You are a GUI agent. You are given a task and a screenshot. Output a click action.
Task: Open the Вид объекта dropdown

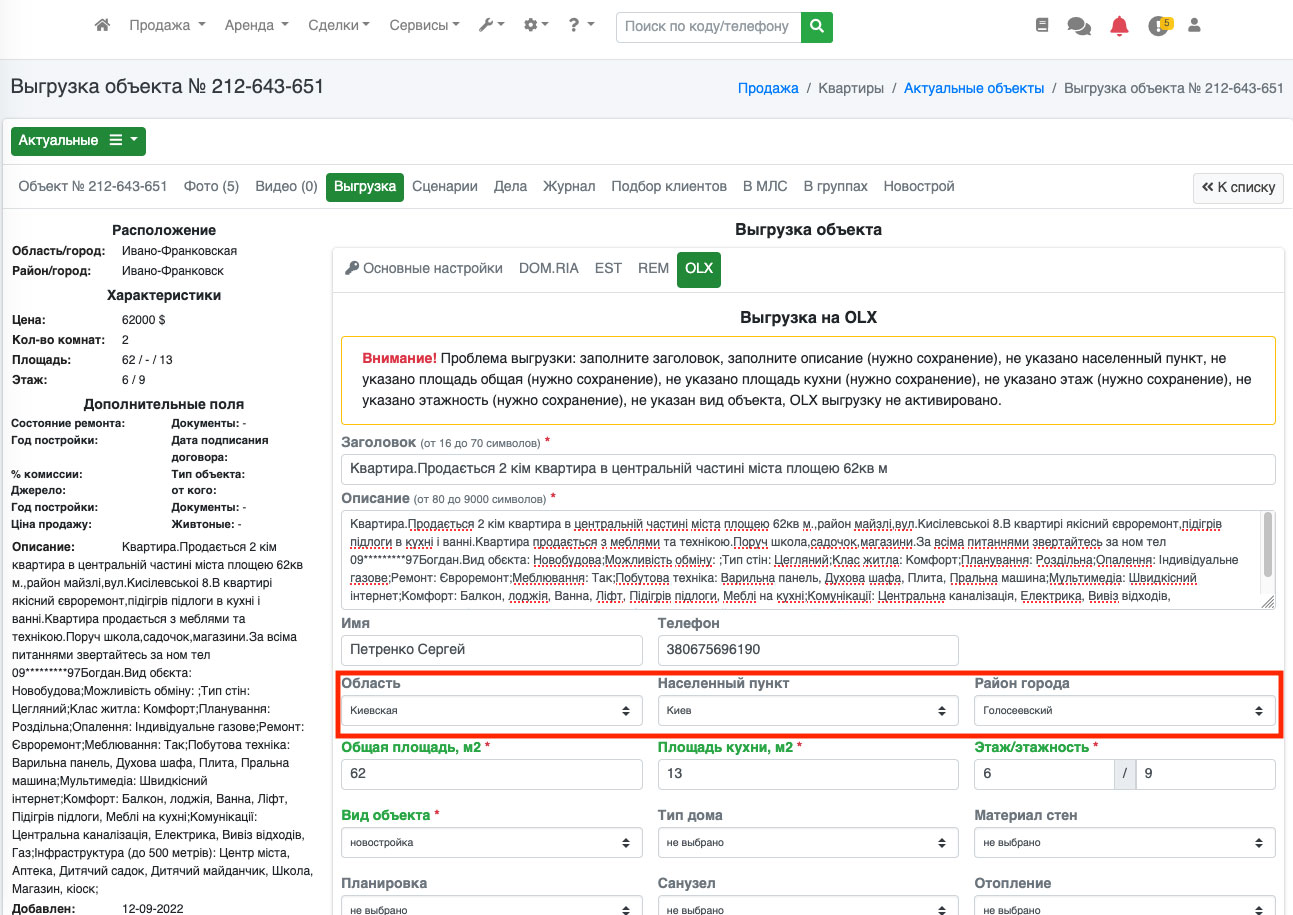tap(491, 843)
